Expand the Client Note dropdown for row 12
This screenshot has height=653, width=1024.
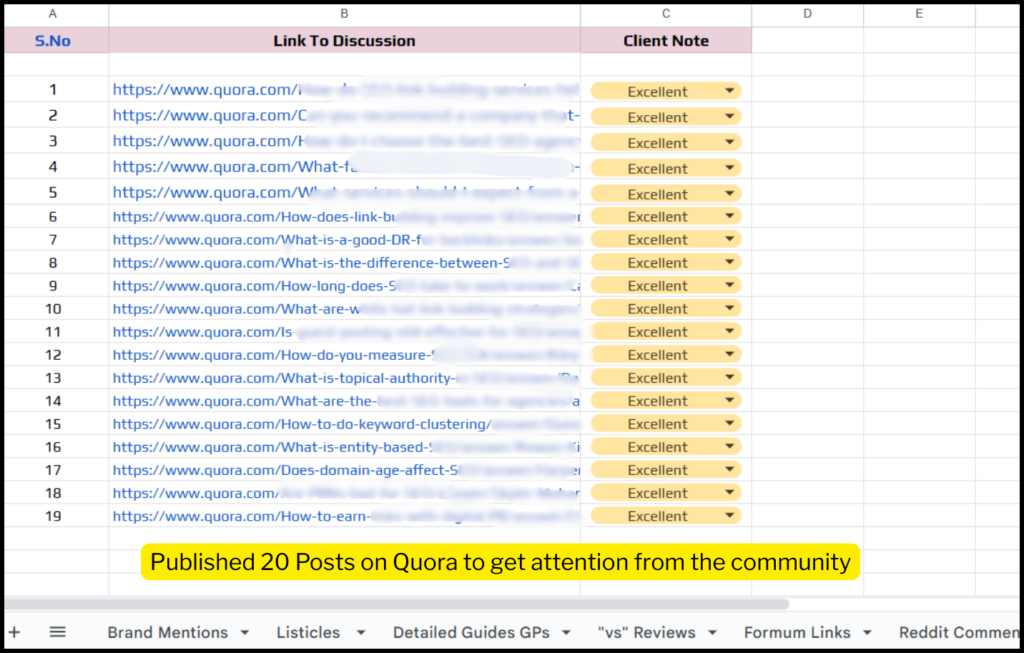pyautogui.click(x=666, y=354)
